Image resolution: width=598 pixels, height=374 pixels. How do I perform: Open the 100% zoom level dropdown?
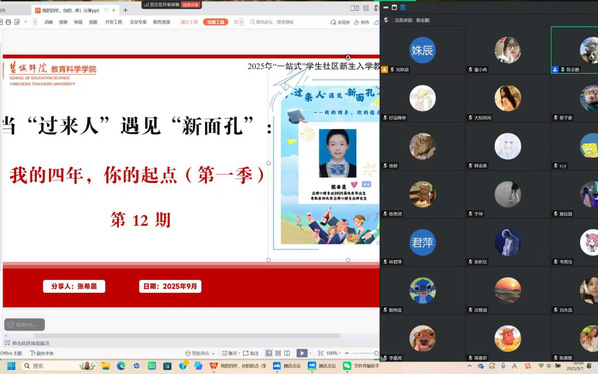(x=333, y=353)
